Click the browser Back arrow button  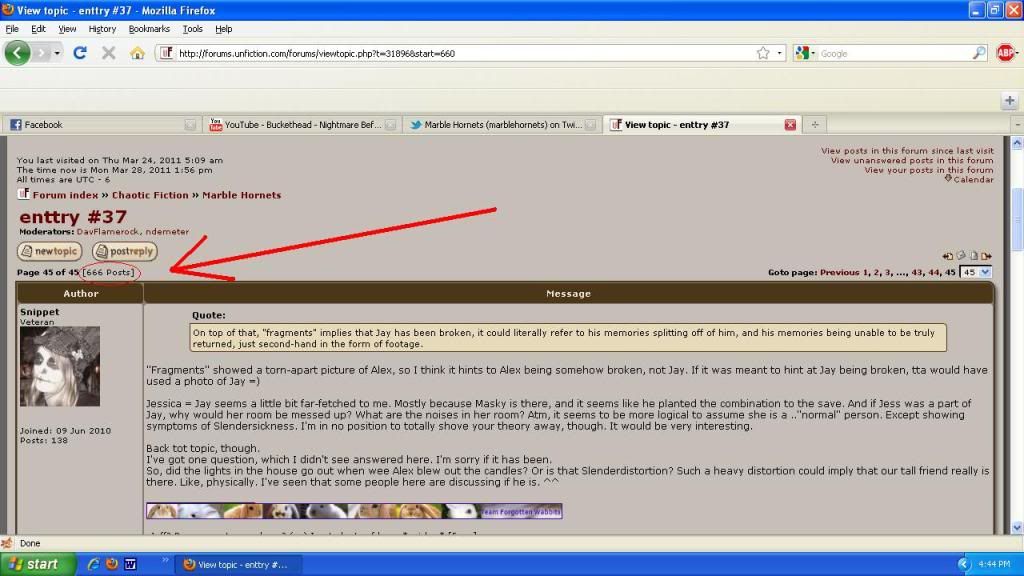(18, 53)
